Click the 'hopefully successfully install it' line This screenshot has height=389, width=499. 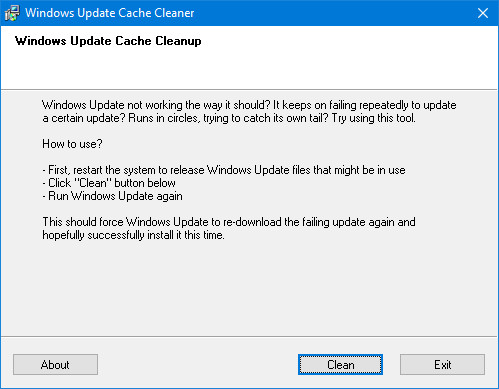[x=133, y=235]
